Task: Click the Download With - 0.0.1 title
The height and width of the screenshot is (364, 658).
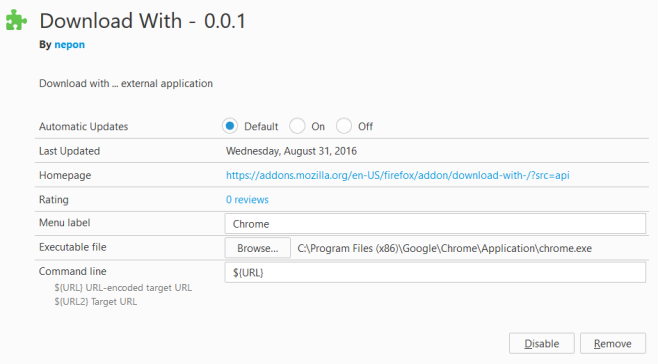Action: (x=143, y=21)
